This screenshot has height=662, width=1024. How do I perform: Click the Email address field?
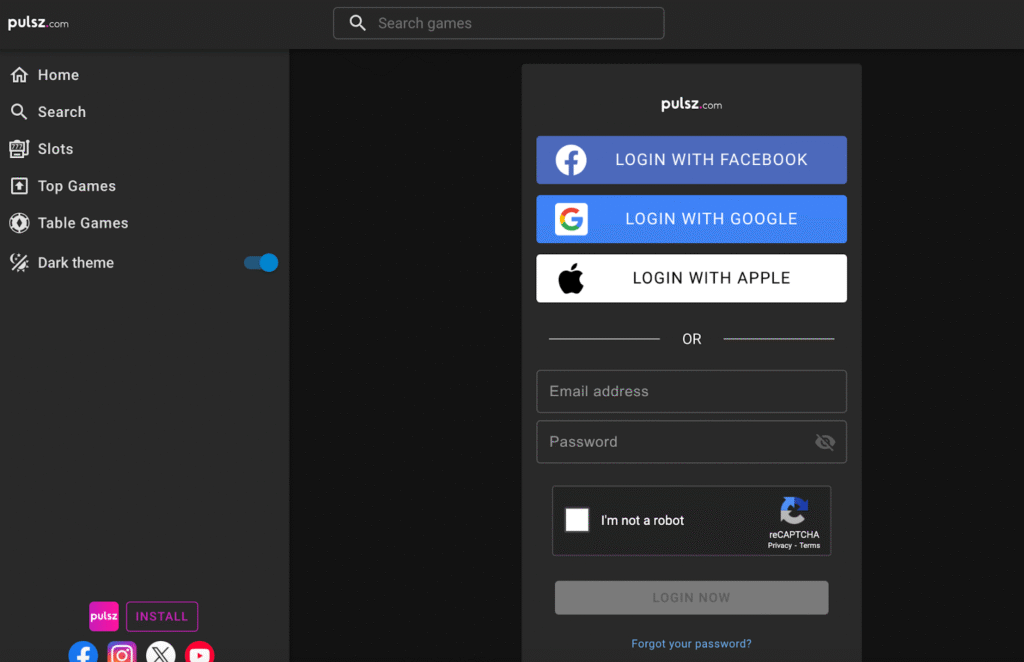[x=691, y=391]
